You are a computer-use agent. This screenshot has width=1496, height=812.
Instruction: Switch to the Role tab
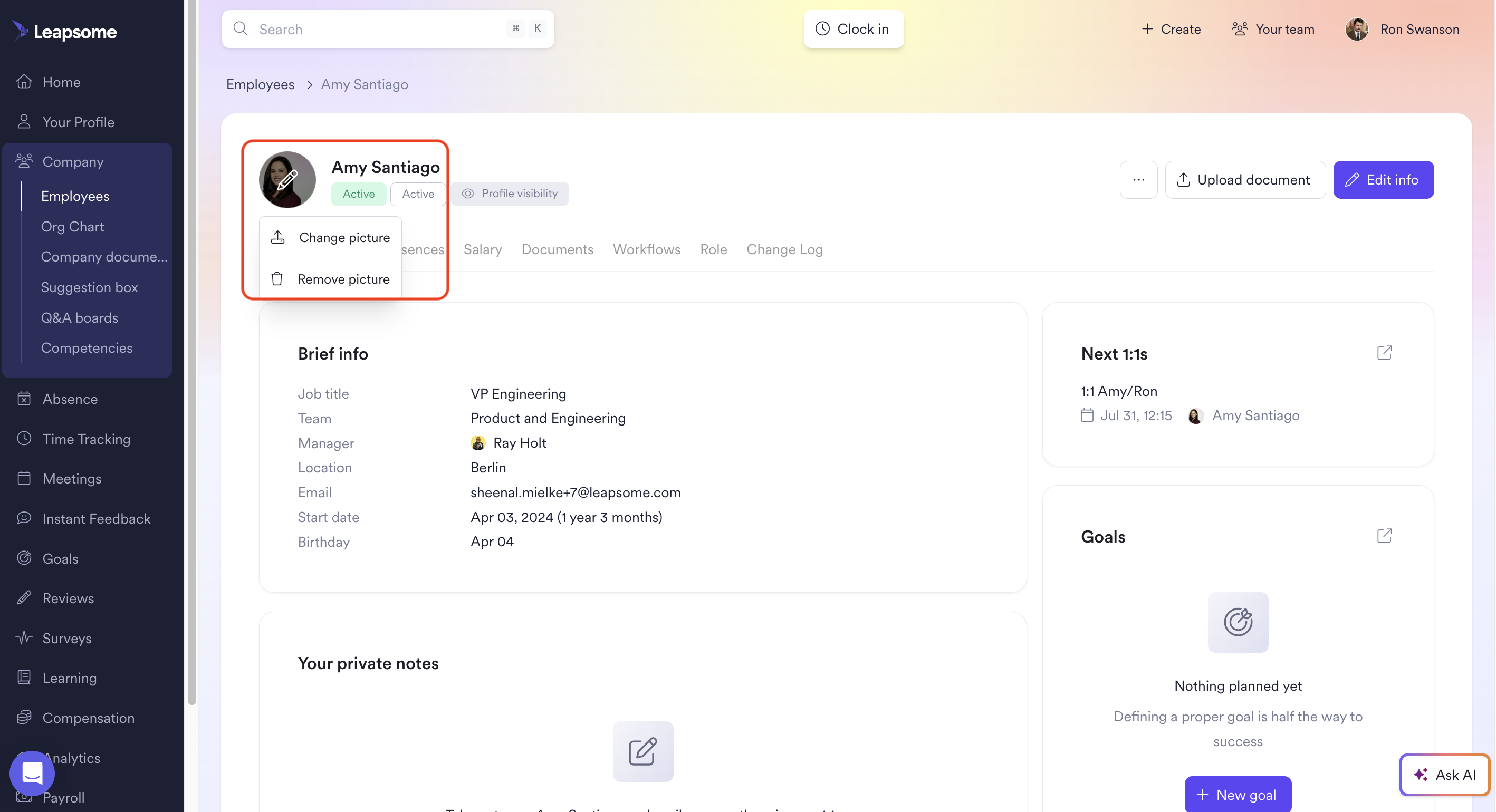[713, 249]
